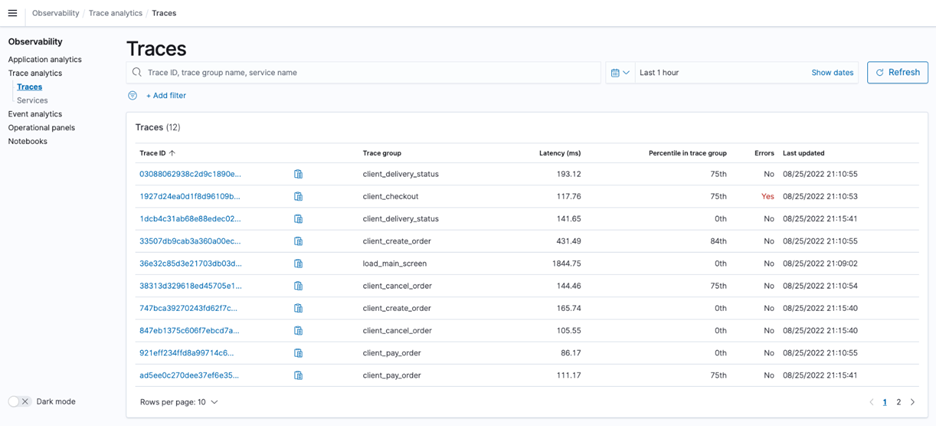Select Services in sidebar
The image size is (936, 426).
click(32, 101)
